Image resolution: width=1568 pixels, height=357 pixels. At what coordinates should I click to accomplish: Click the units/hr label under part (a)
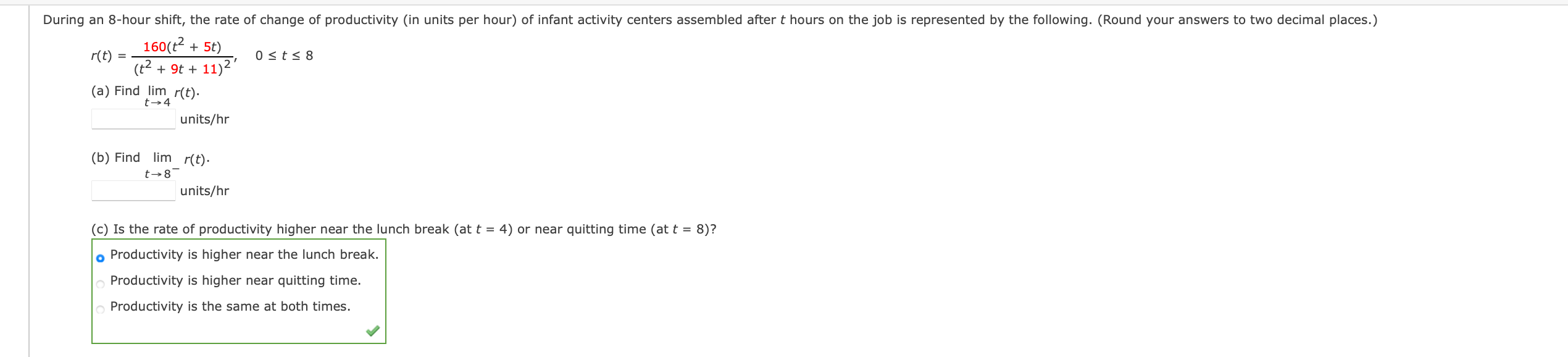coord(204,119)
